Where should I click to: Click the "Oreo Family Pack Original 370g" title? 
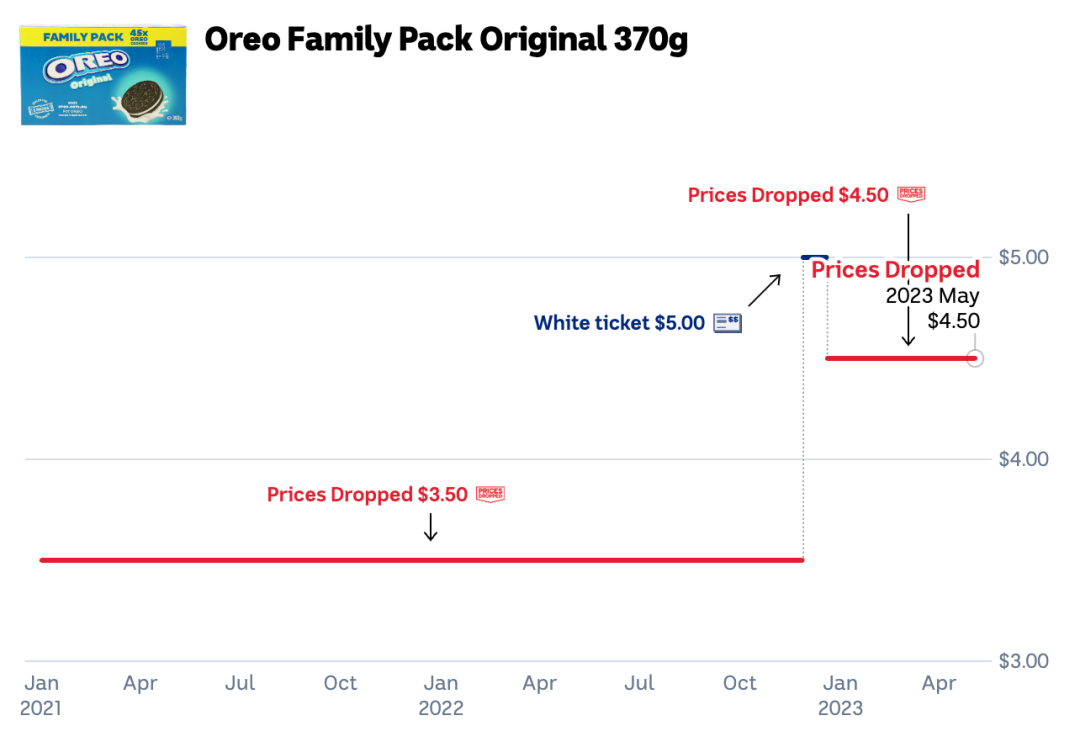click(x=446, y=40)
